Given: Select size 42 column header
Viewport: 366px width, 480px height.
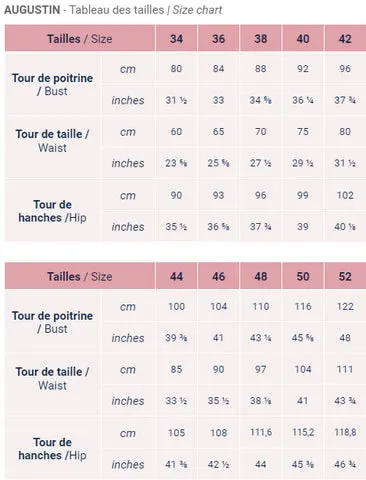Looking at the screenshot, I should pyautogui.click(x=345, y=39).
